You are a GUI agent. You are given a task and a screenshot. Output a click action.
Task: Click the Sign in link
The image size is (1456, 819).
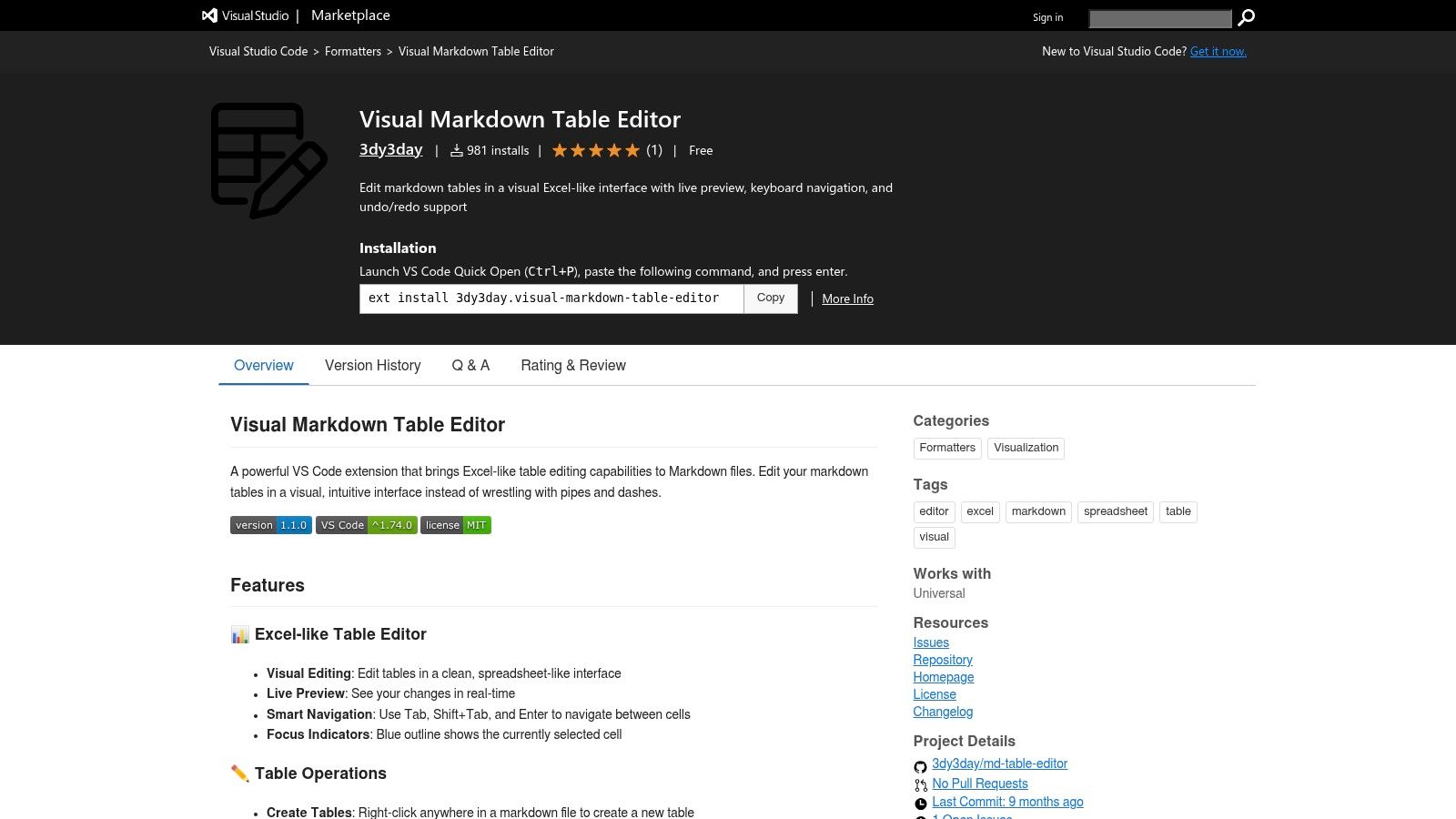[1047, 17]
